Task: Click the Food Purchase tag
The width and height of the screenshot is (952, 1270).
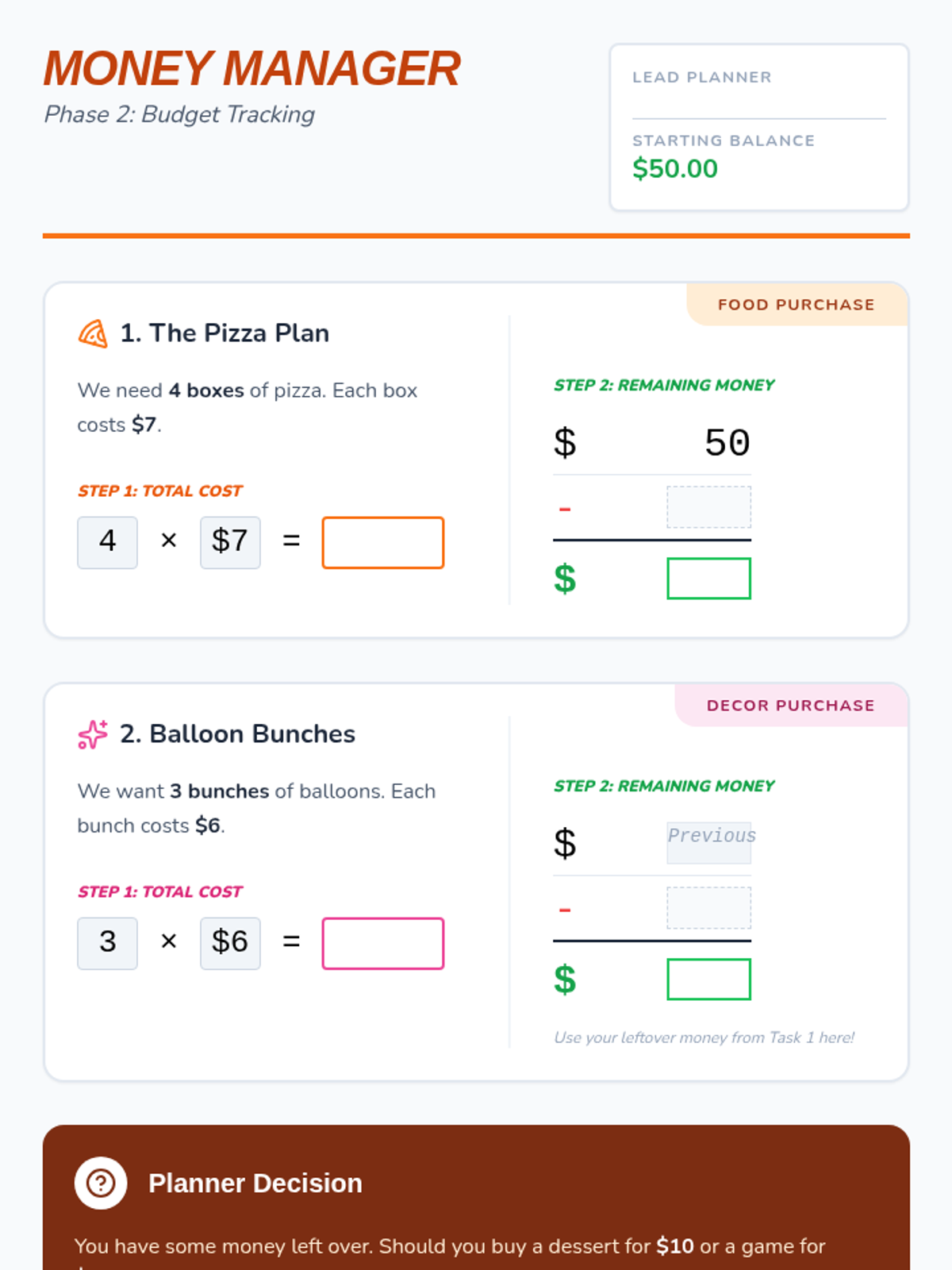Action: coord(796,305)
